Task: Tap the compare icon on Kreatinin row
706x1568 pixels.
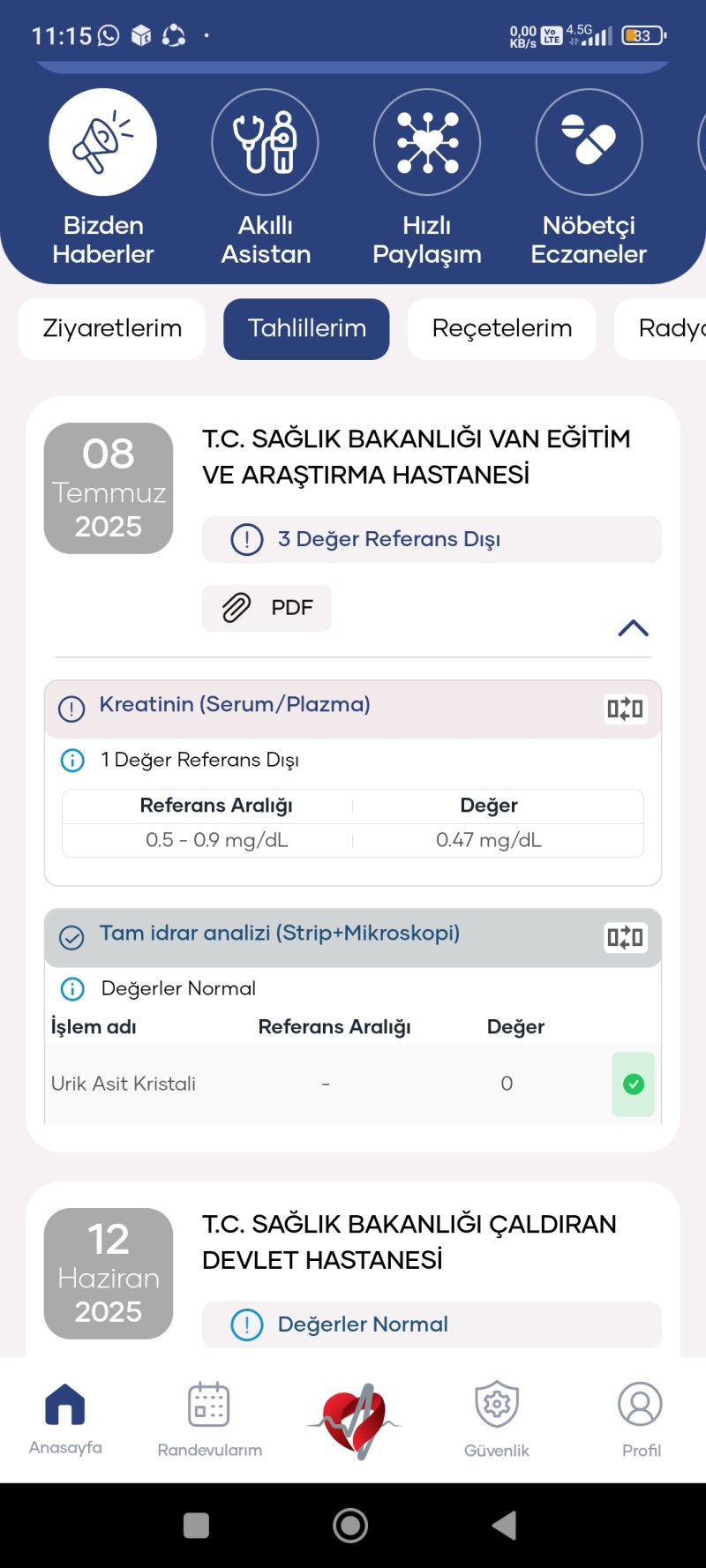Action: [x=625, y=709]
